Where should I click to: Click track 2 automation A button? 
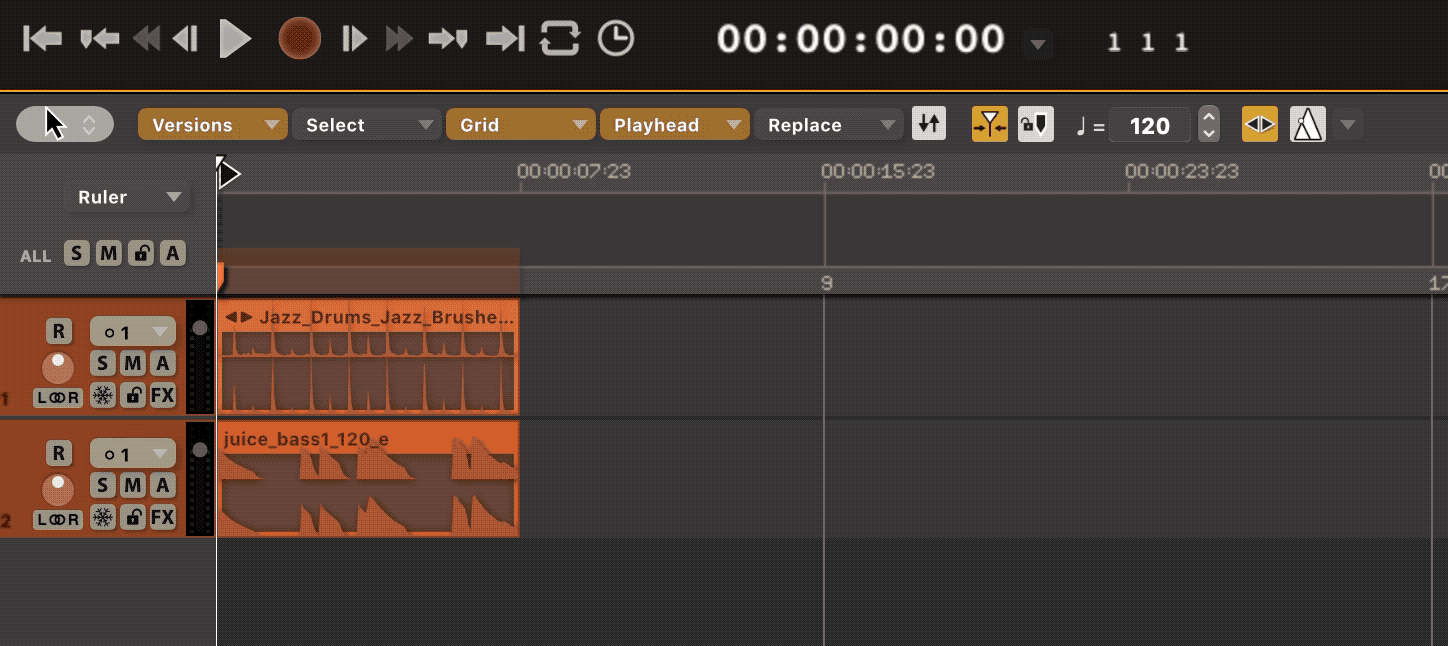(x=162, y=485)
